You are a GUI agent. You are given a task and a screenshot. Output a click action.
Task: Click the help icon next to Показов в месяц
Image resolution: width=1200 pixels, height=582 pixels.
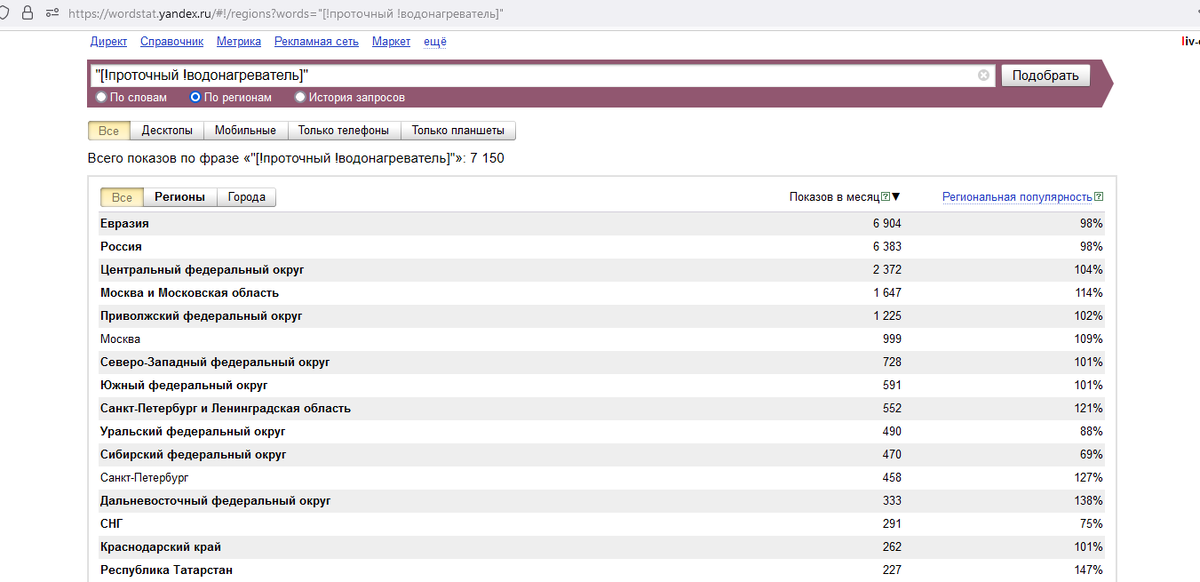pos(886,197)
